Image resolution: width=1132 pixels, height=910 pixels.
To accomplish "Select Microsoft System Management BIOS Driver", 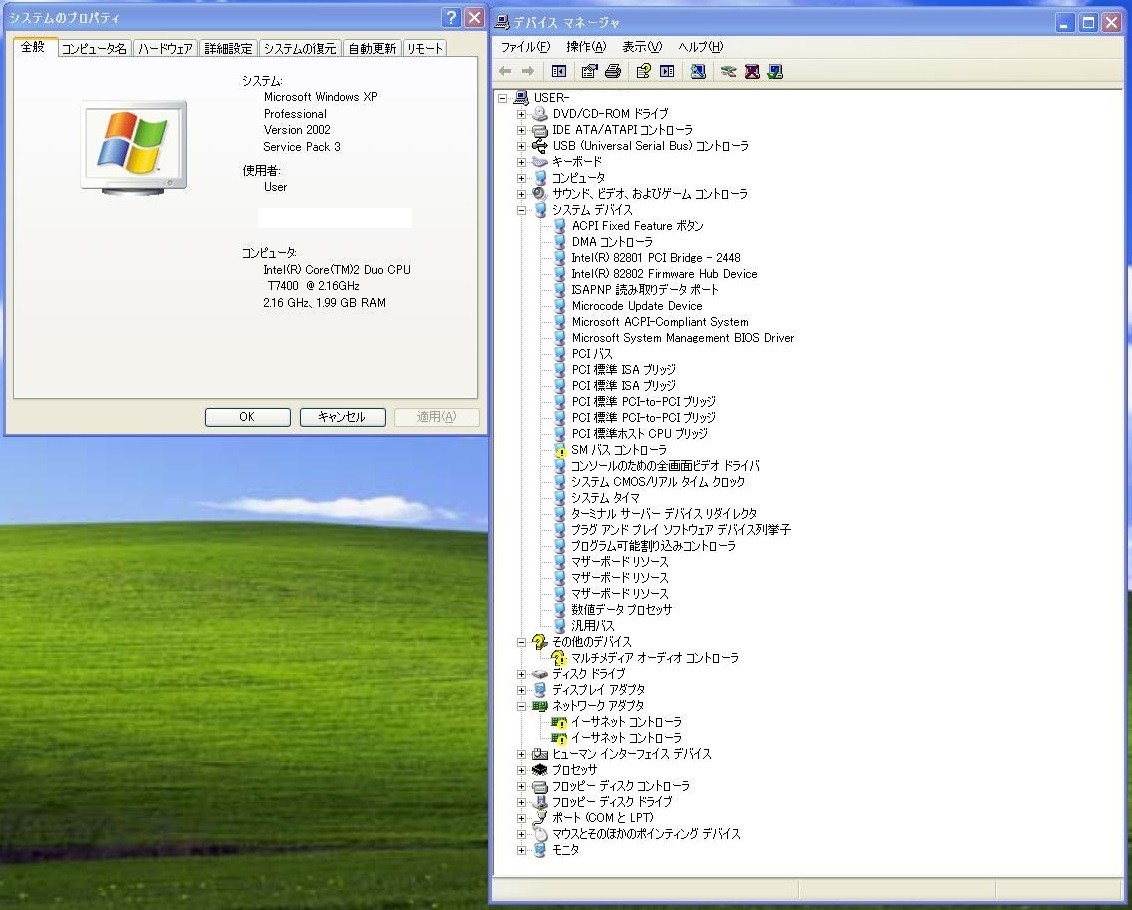I will pyautogui.click(x=683, y=338).
